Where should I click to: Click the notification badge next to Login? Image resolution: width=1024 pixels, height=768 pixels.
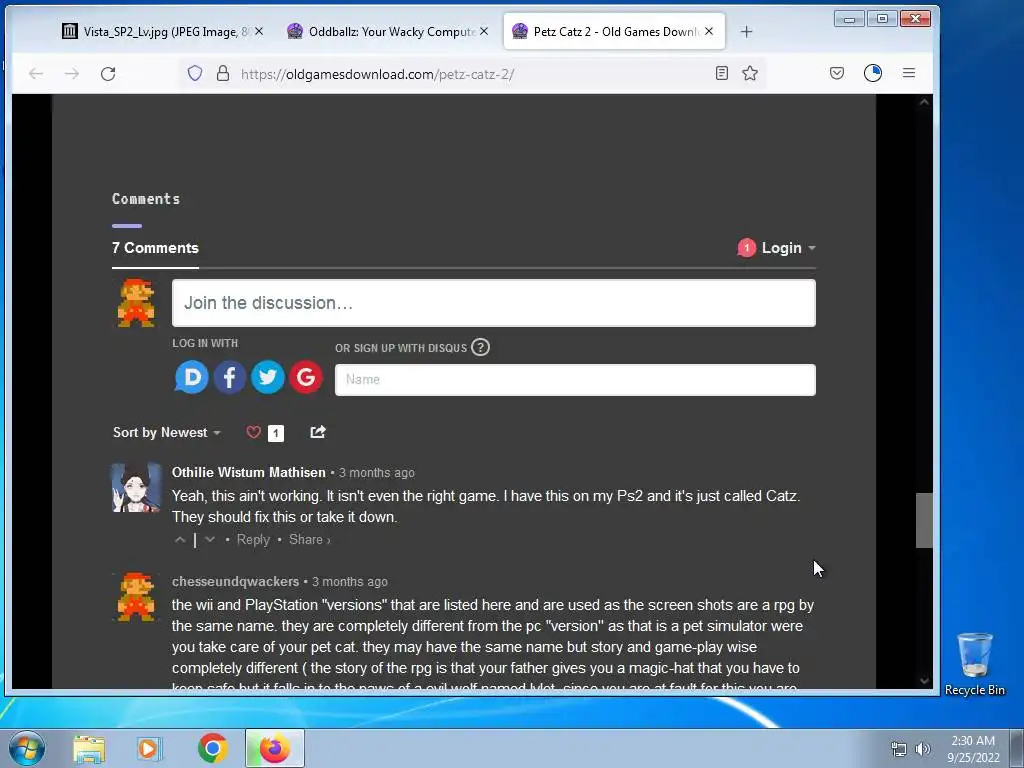click(746, 248)
